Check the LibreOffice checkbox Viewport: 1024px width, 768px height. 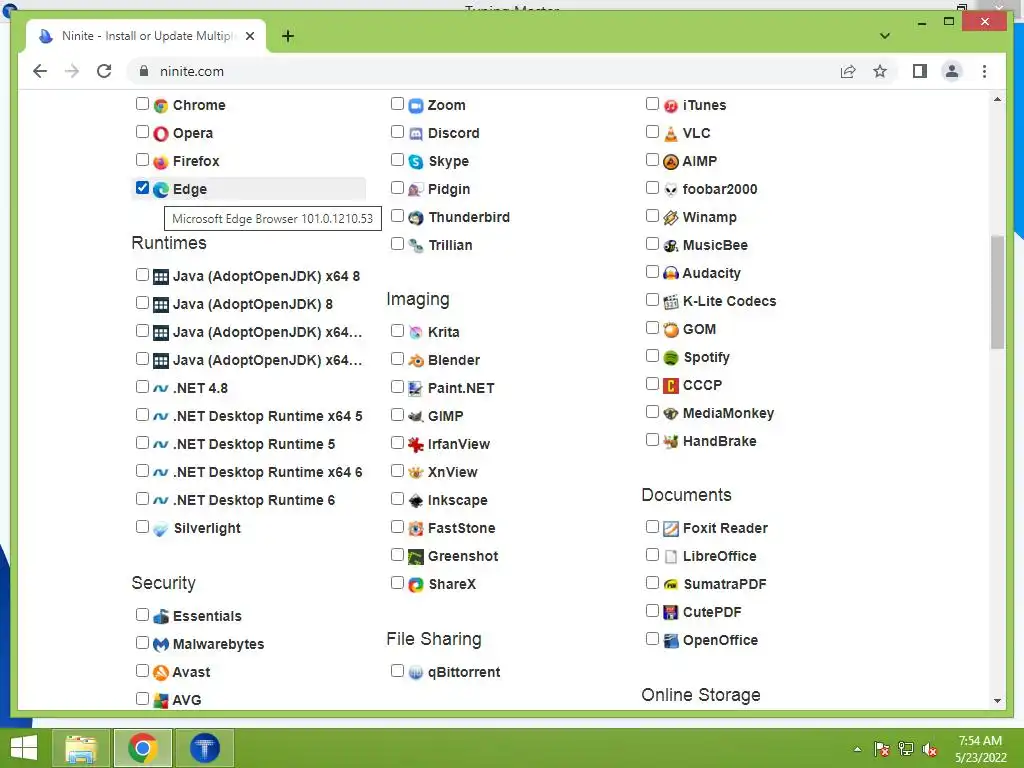[652, 555]
